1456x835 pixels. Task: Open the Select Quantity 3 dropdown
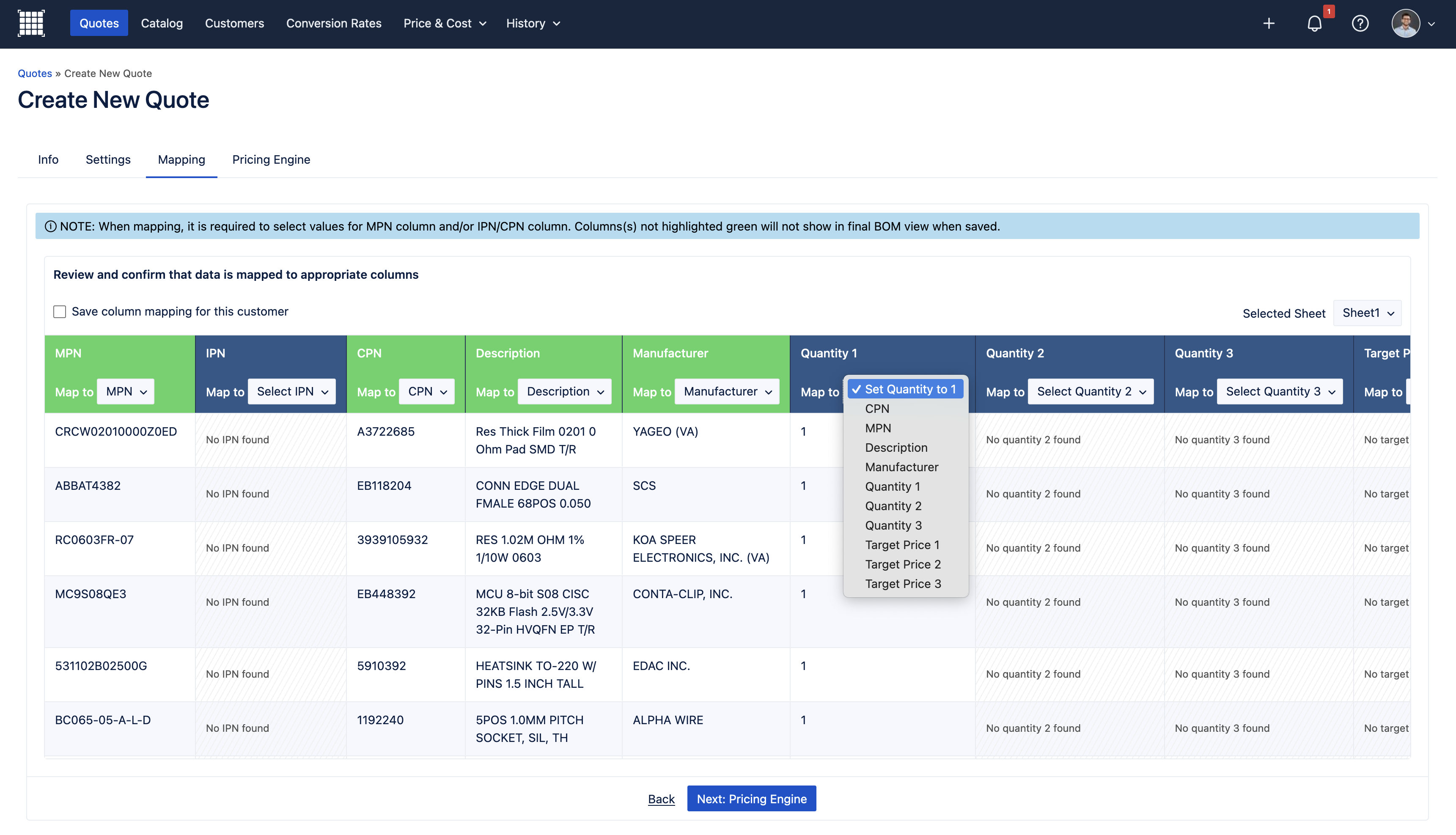(1279, 392)
